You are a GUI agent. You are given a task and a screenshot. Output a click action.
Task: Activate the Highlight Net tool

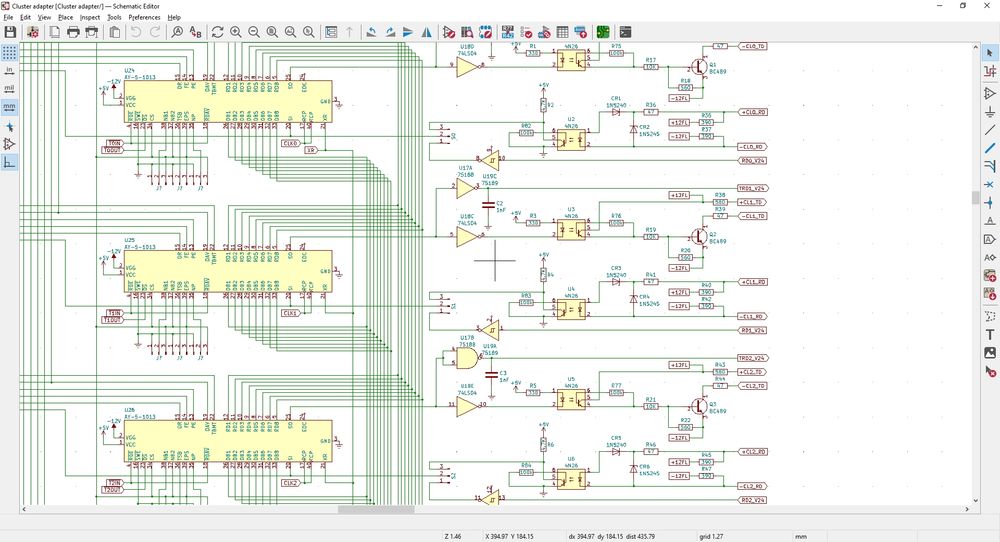pyautogui.click(x=990, y=71)
